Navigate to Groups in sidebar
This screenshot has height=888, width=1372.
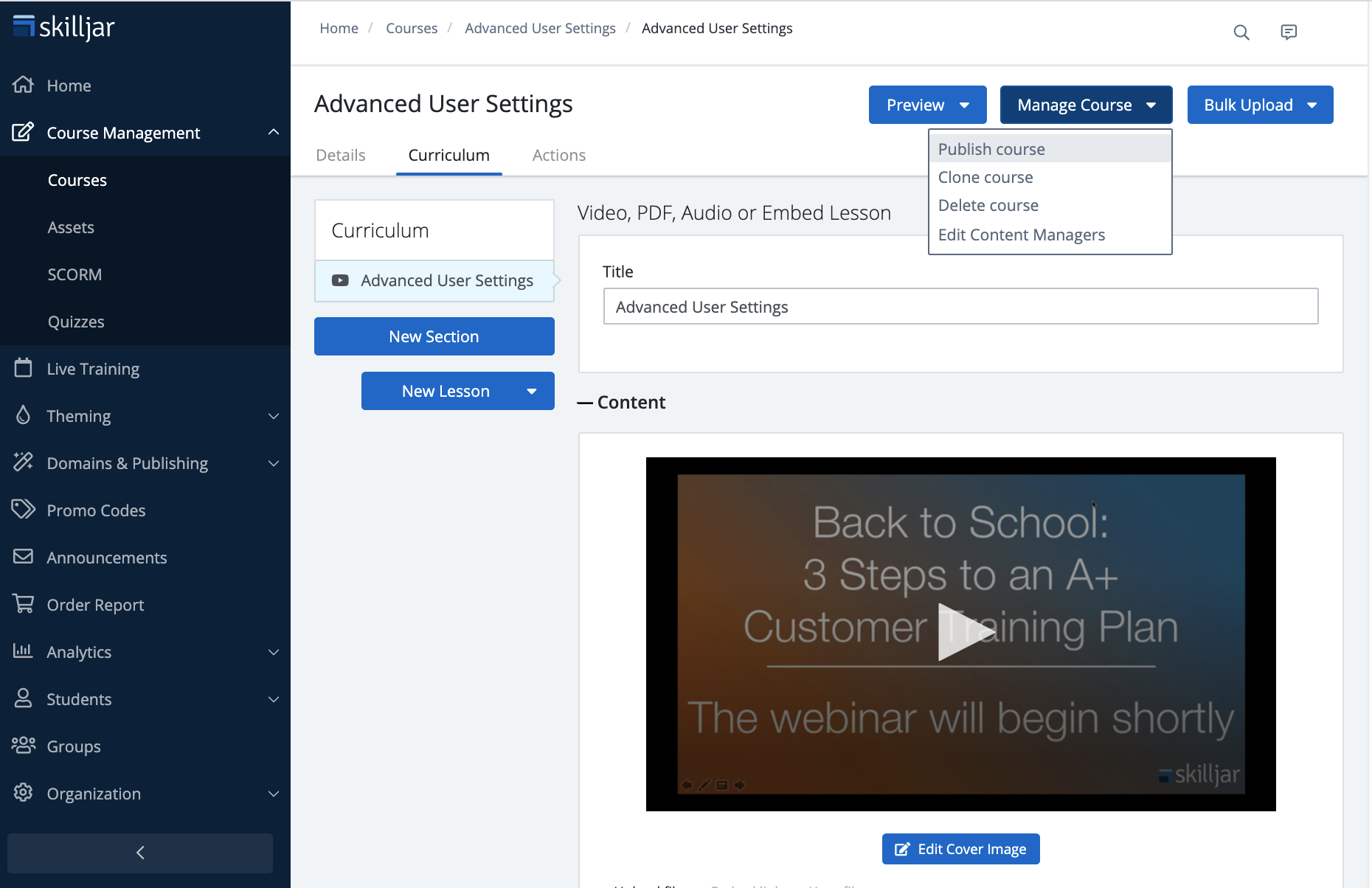coord(74,746)
